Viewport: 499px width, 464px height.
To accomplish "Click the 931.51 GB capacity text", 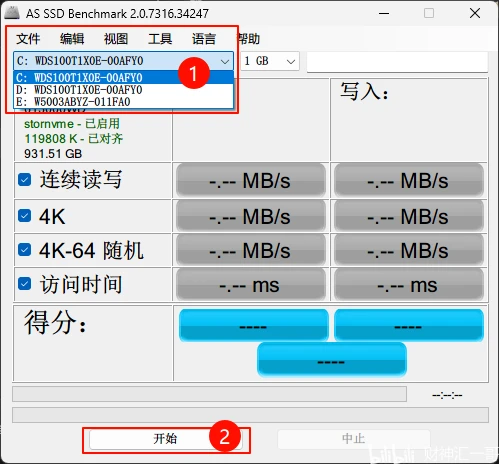I will (x=53, y=154).
